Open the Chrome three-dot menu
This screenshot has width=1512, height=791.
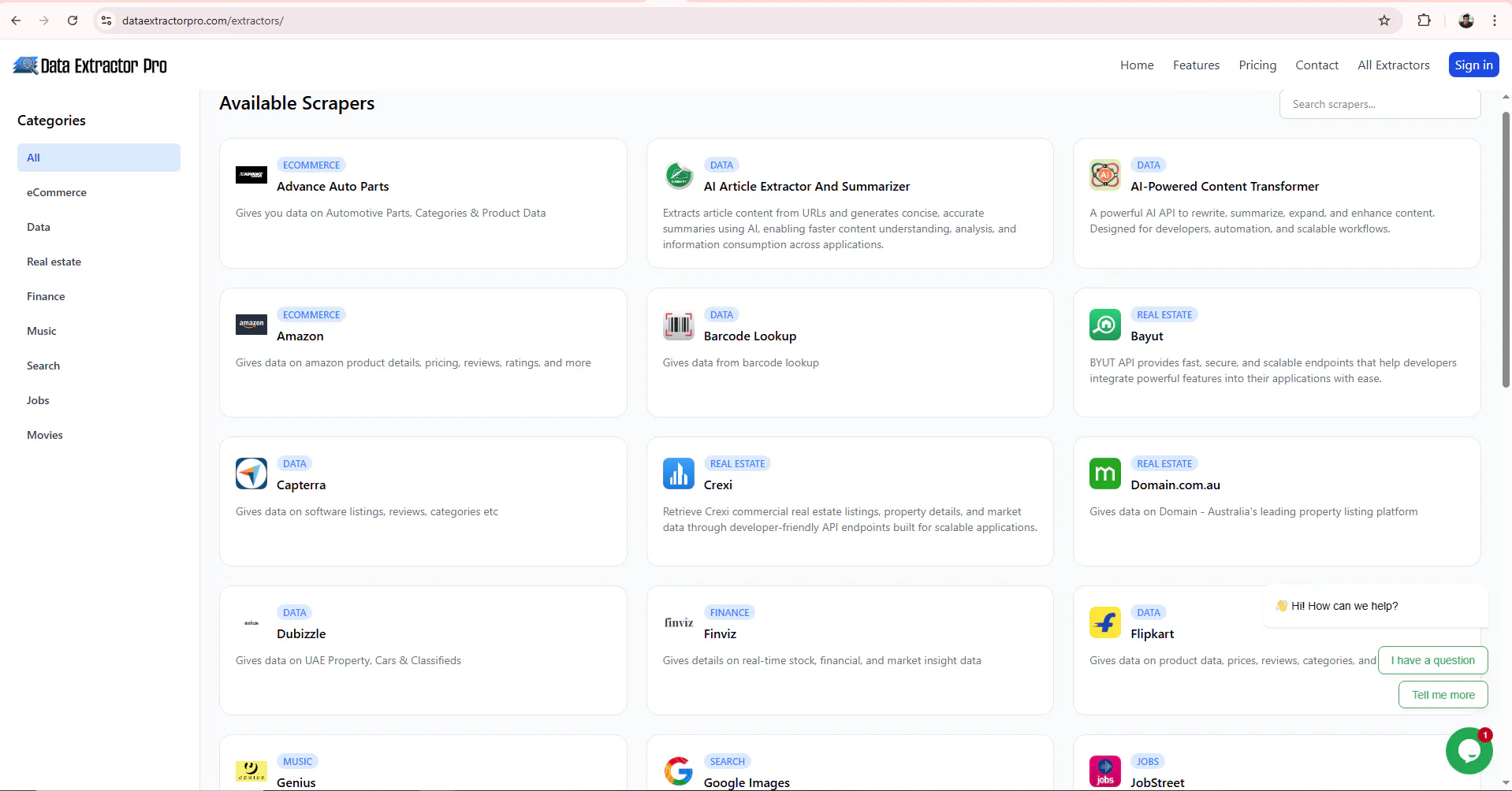(1494, 20)
